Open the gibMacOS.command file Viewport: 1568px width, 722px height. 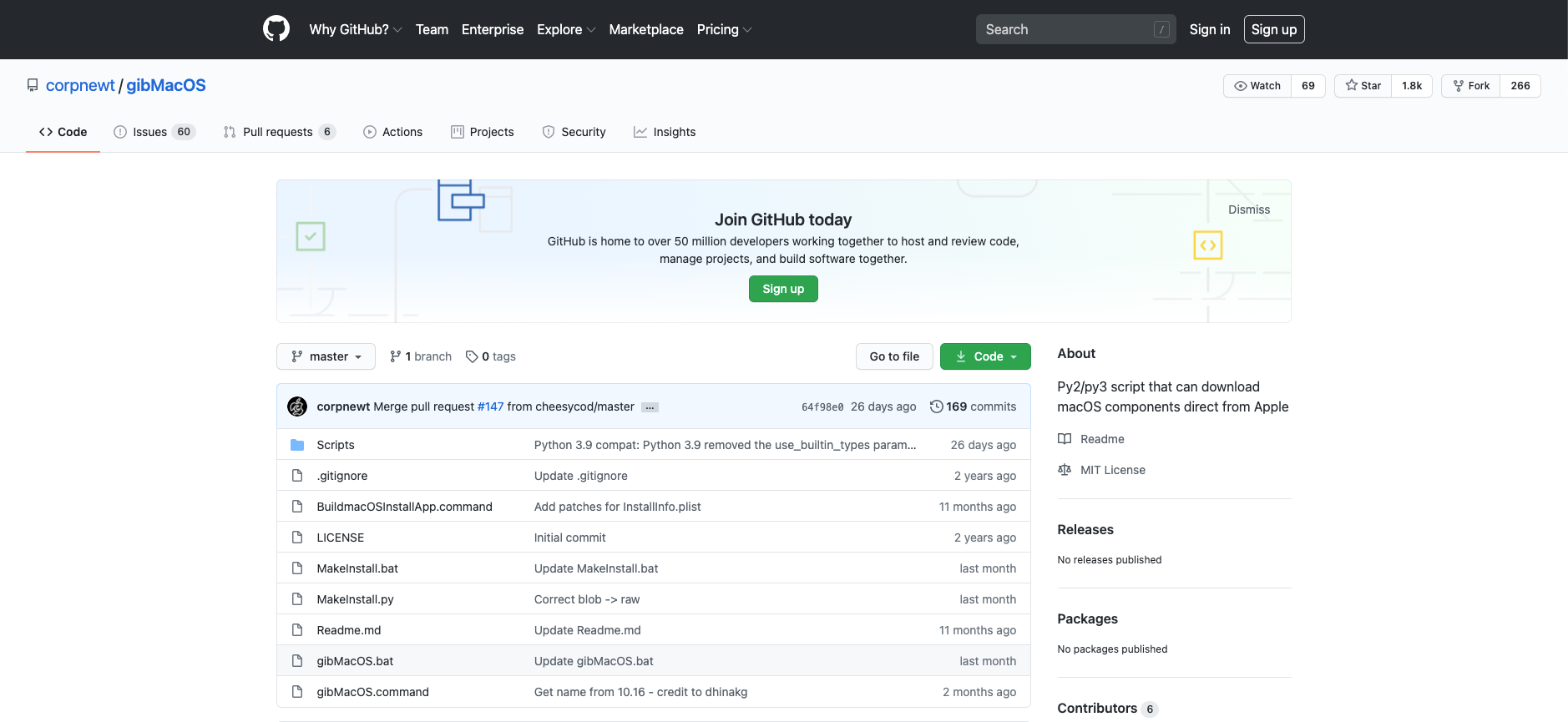(372, 692)
